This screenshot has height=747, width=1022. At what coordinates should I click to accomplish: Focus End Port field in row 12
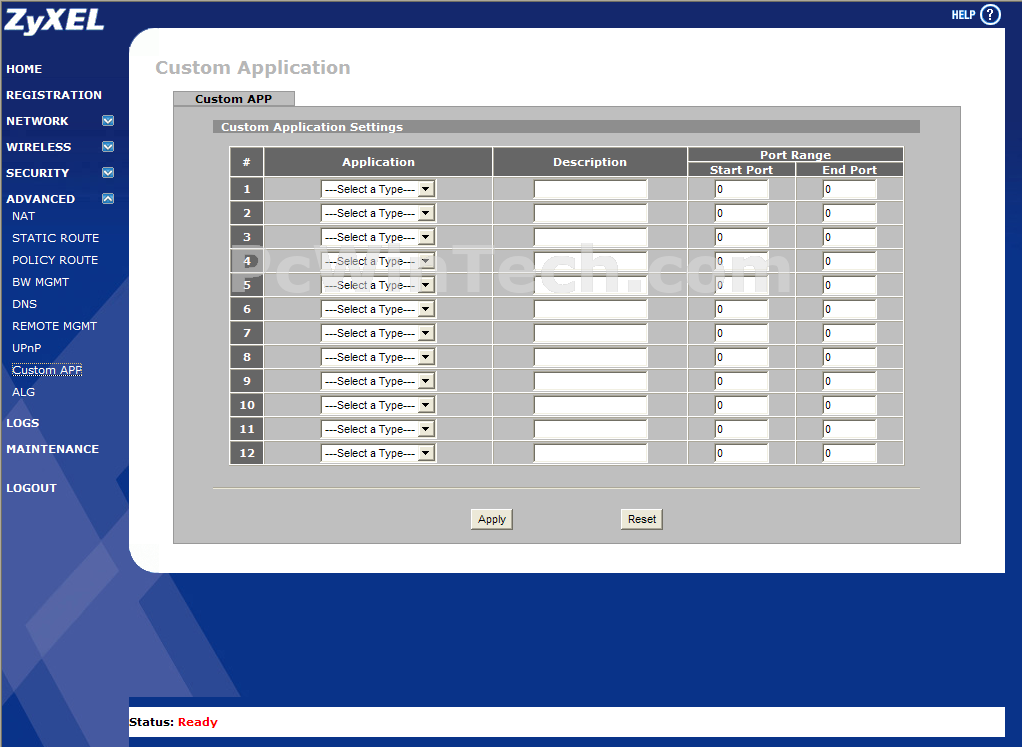point(850,453)
